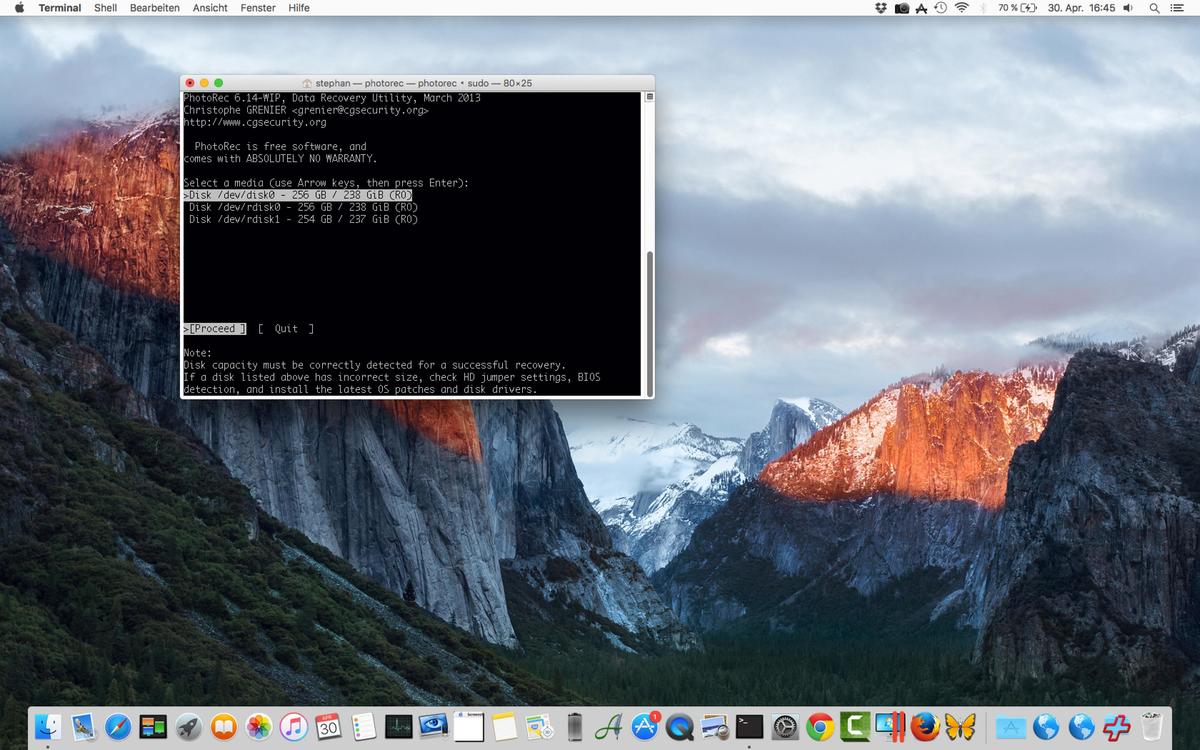Open the butterfly app in Dock
This screenshot has height=750, width=1200.
tap(960, 727)
